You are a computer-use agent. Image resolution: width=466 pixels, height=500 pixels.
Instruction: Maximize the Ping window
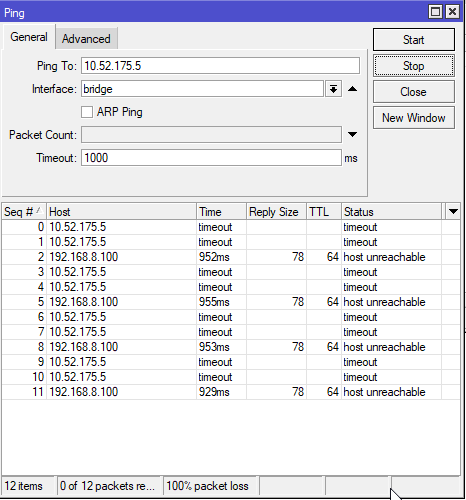tap(435, 12)
